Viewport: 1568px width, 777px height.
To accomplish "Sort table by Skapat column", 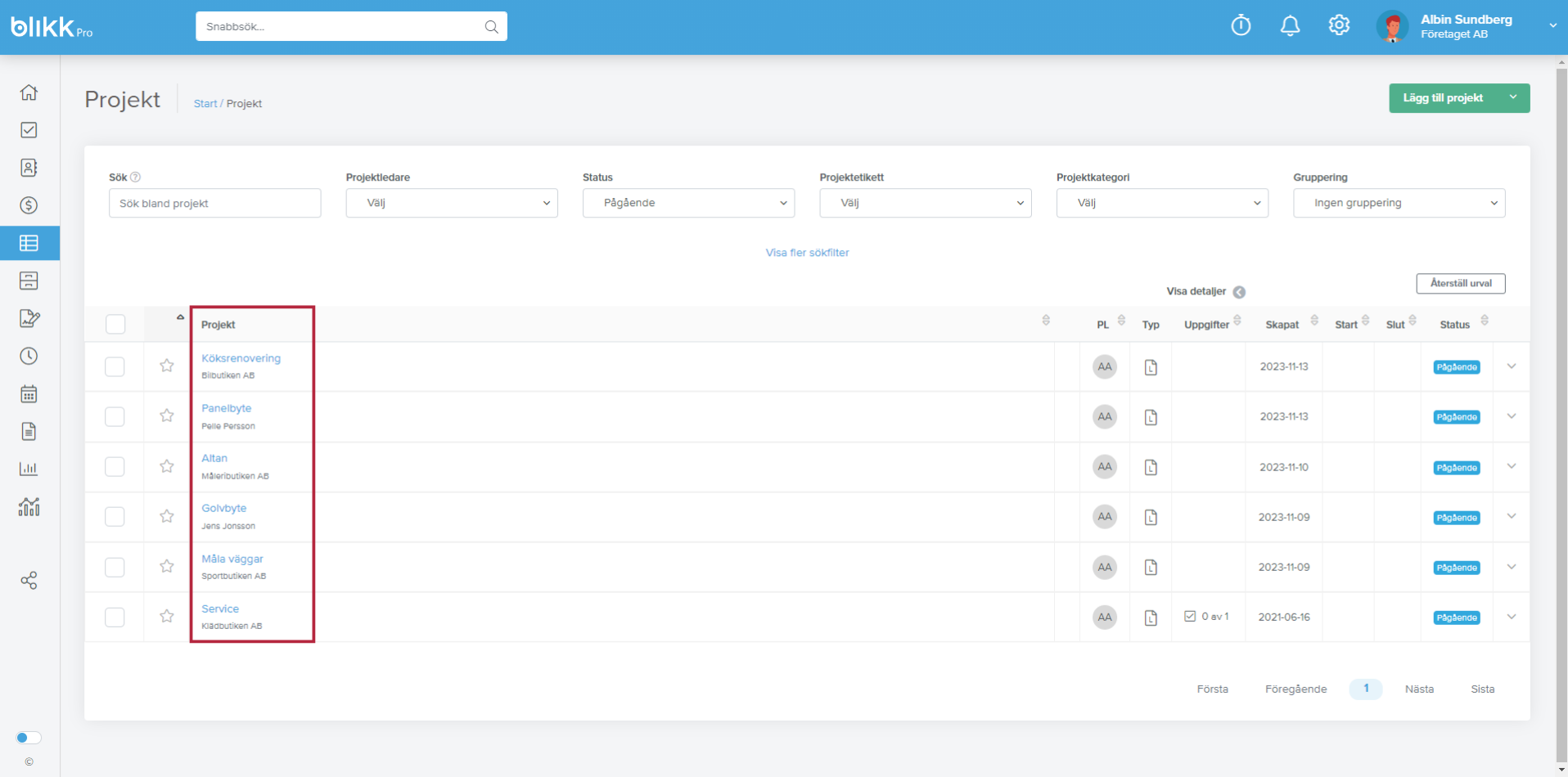I will [1282, 325].
